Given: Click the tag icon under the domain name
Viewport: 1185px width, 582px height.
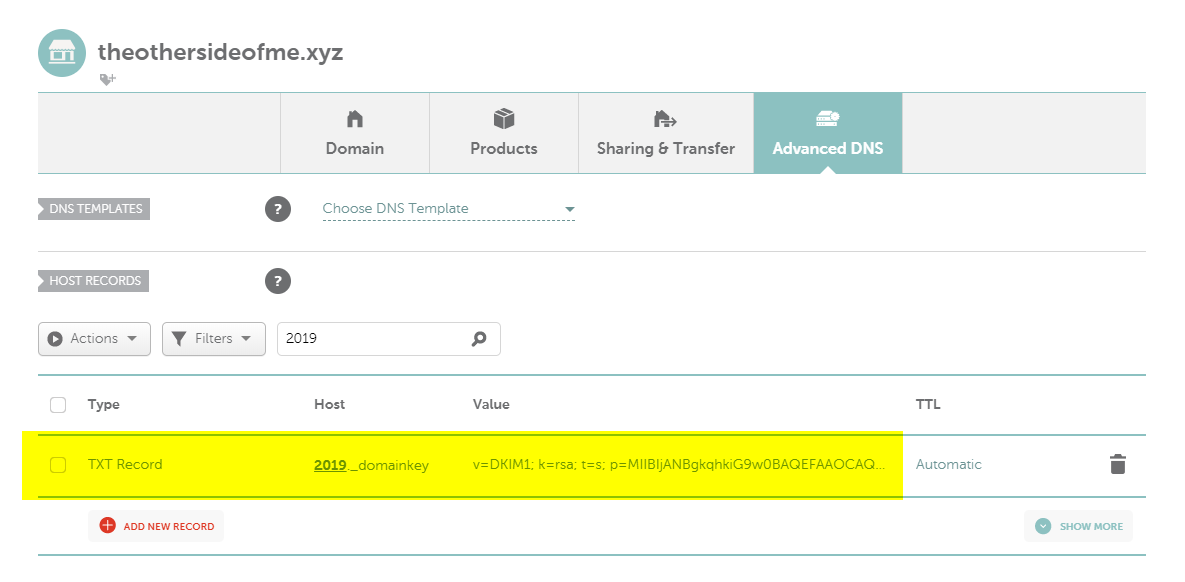Looking at the screenshot, I should coord(107,79).
